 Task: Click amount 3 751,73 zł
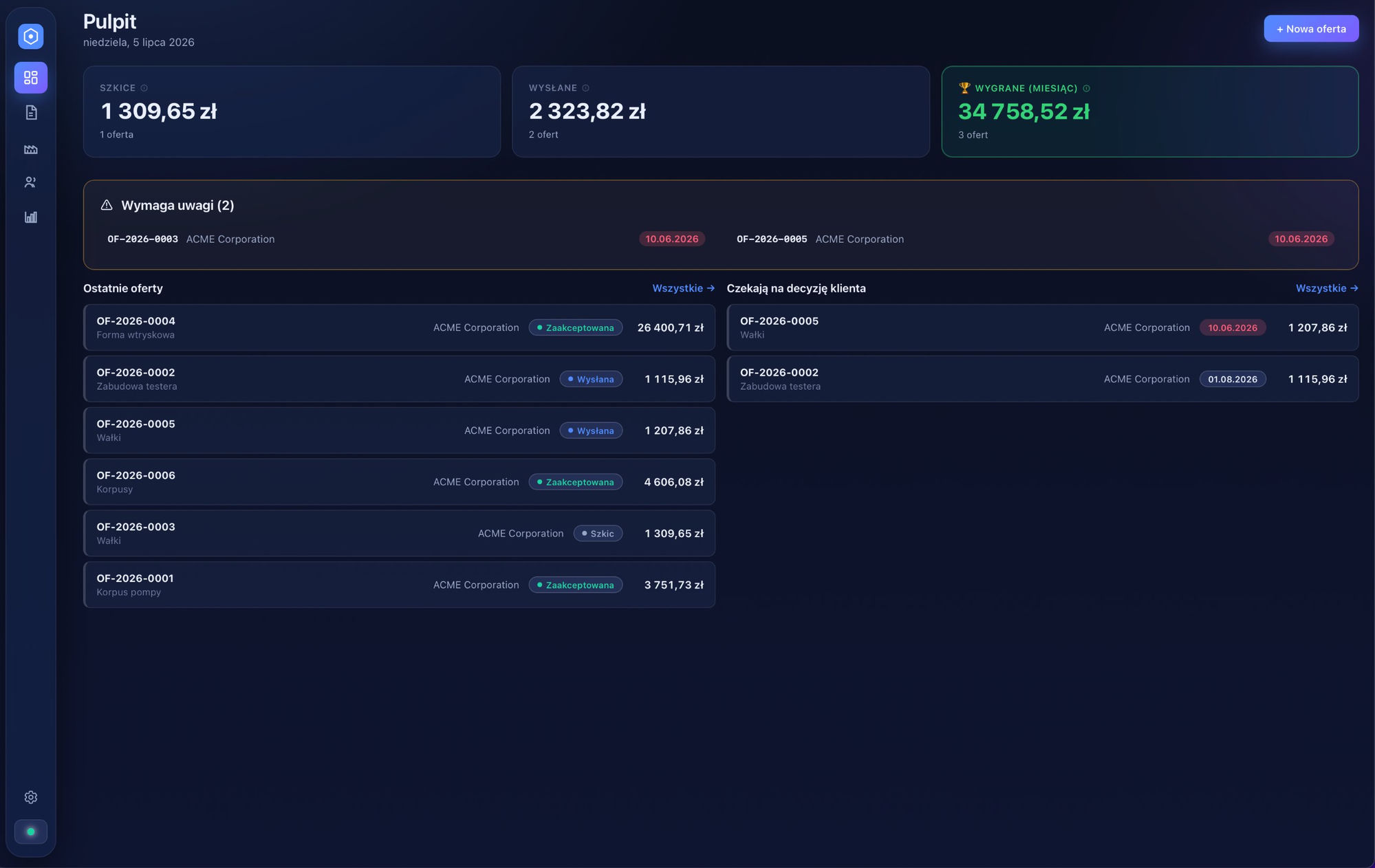(674, 585)
